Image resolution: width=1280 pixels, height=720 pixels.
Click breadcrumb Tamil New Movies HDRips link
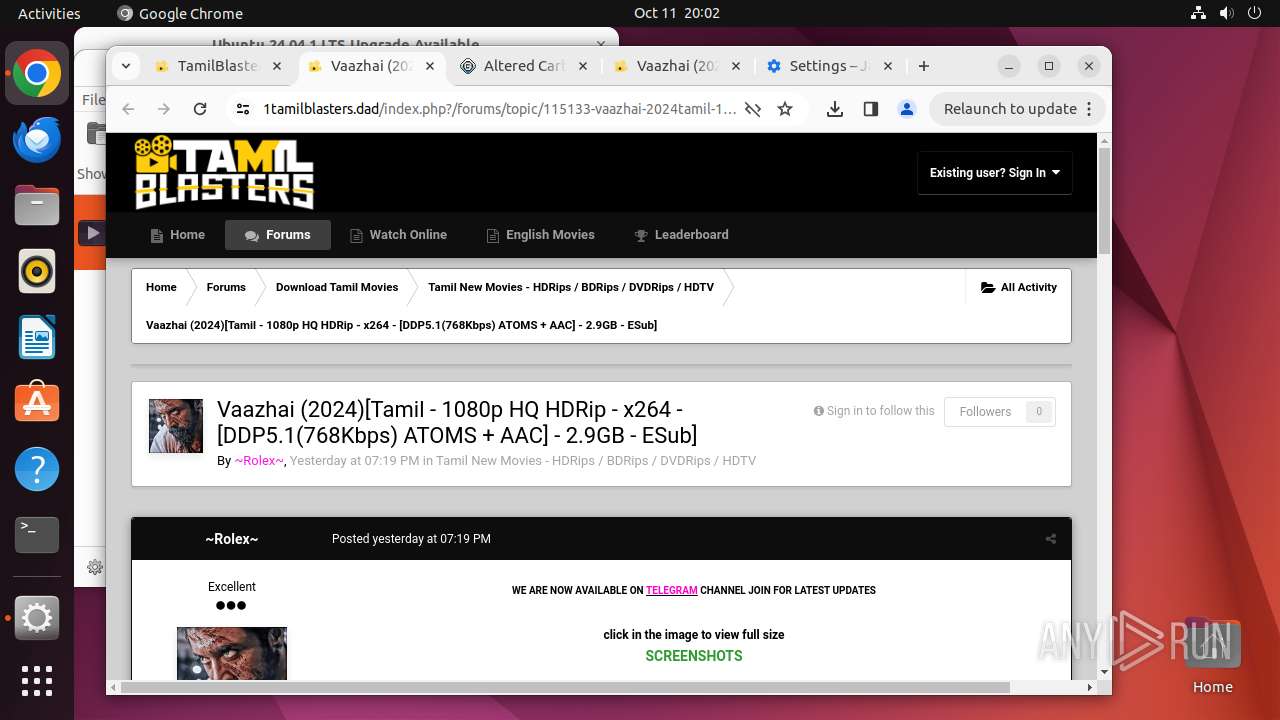(x=571, y=287)
